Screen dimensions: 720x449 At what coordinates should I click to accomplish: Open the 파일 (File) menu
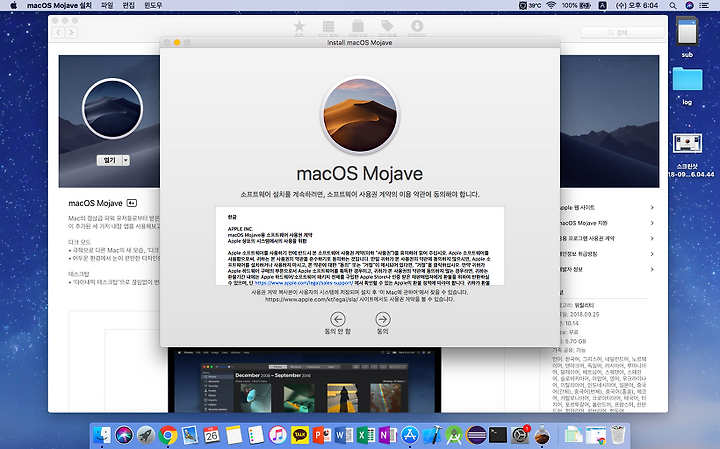(107, 6)
